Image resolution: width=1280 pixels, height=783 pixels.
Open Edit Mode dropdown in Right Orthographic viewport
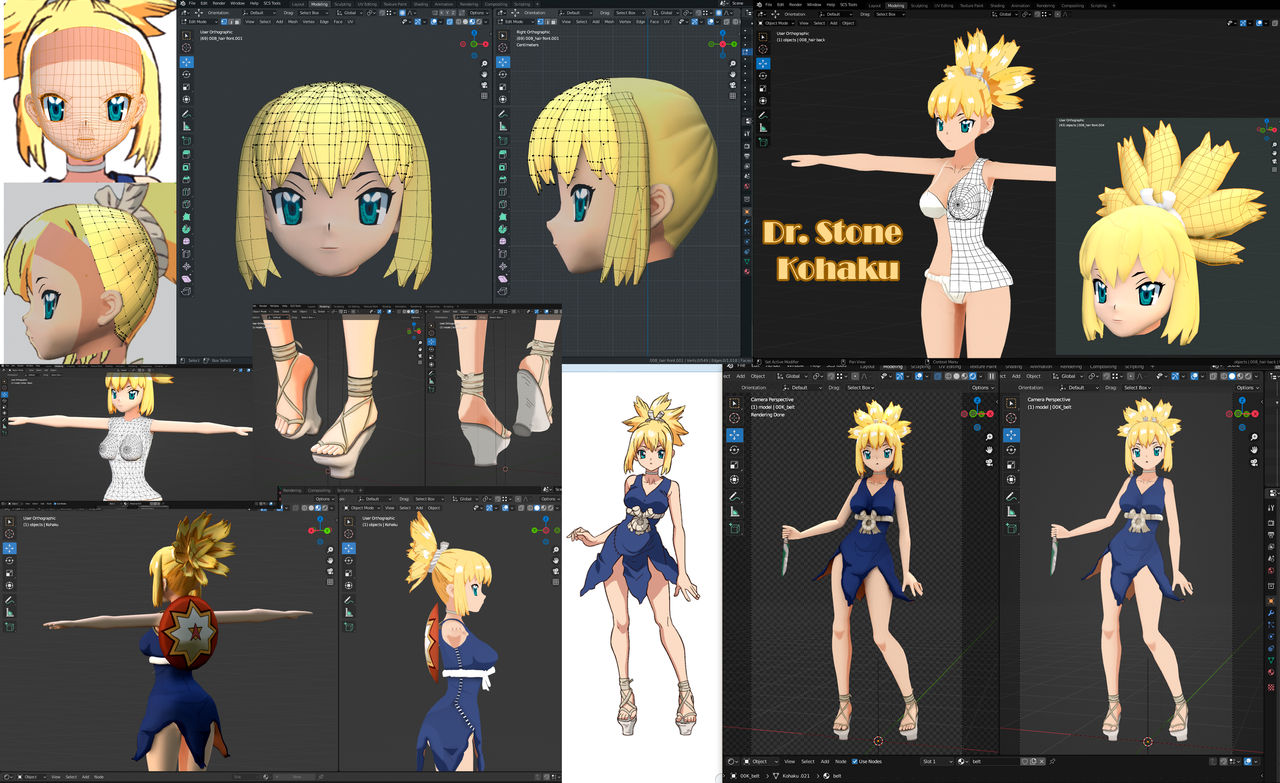(514, 20)
